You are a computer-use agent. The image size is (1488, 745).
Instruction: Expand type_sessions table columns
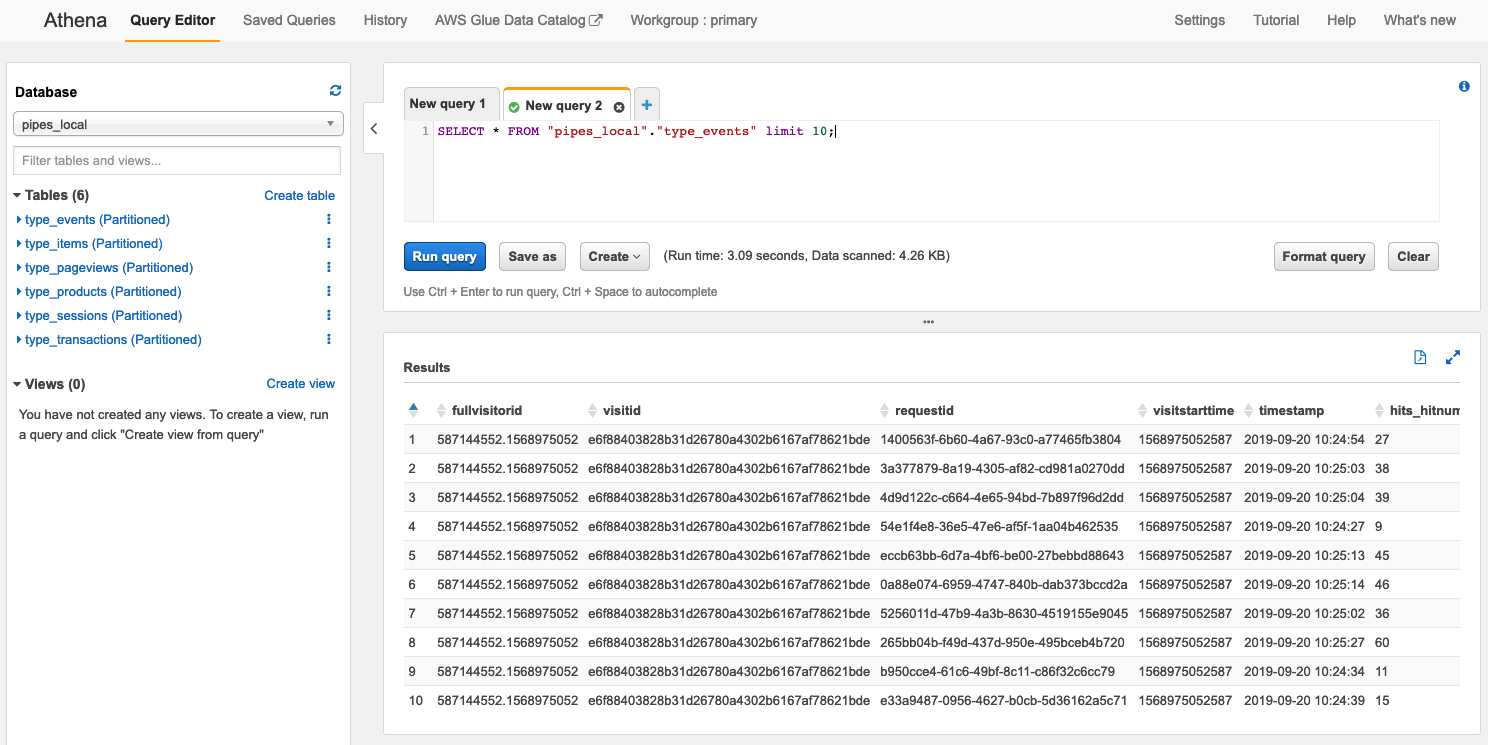click(x=19, y=315)
